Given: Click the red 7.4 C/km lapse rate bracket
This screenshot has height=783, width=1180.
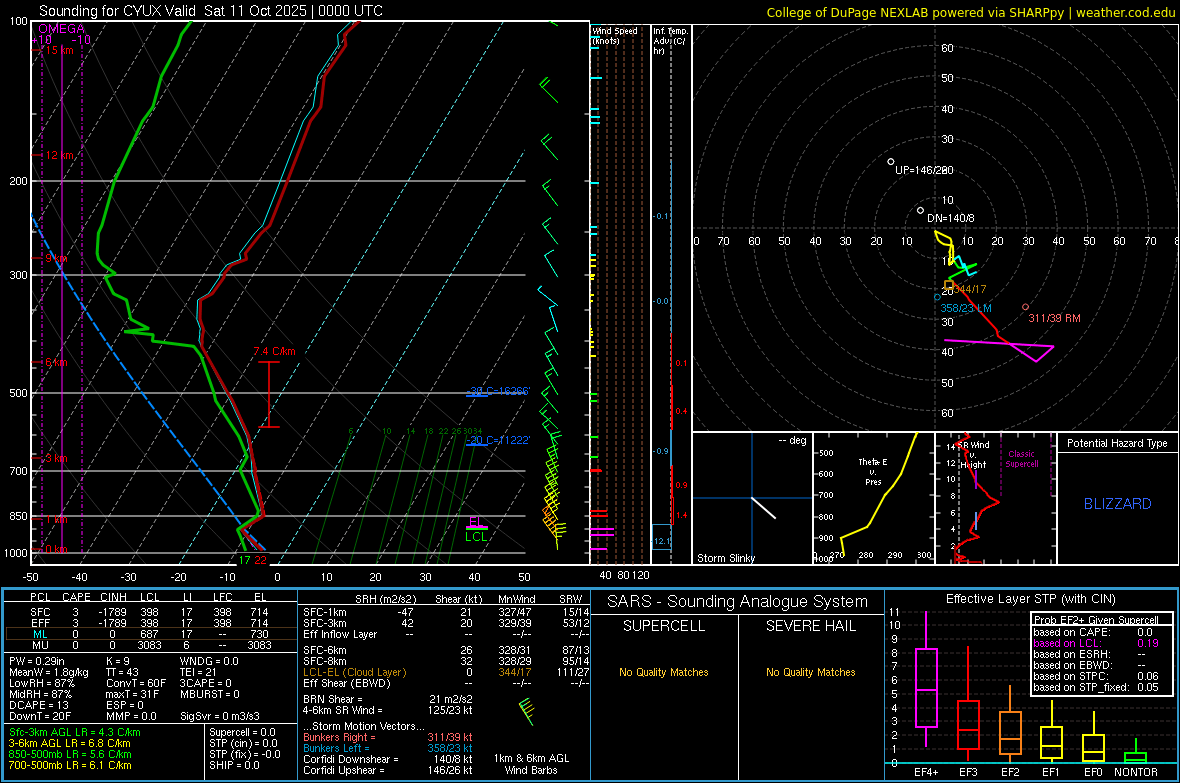Looking at the screenshot, I should coord(269,395).
